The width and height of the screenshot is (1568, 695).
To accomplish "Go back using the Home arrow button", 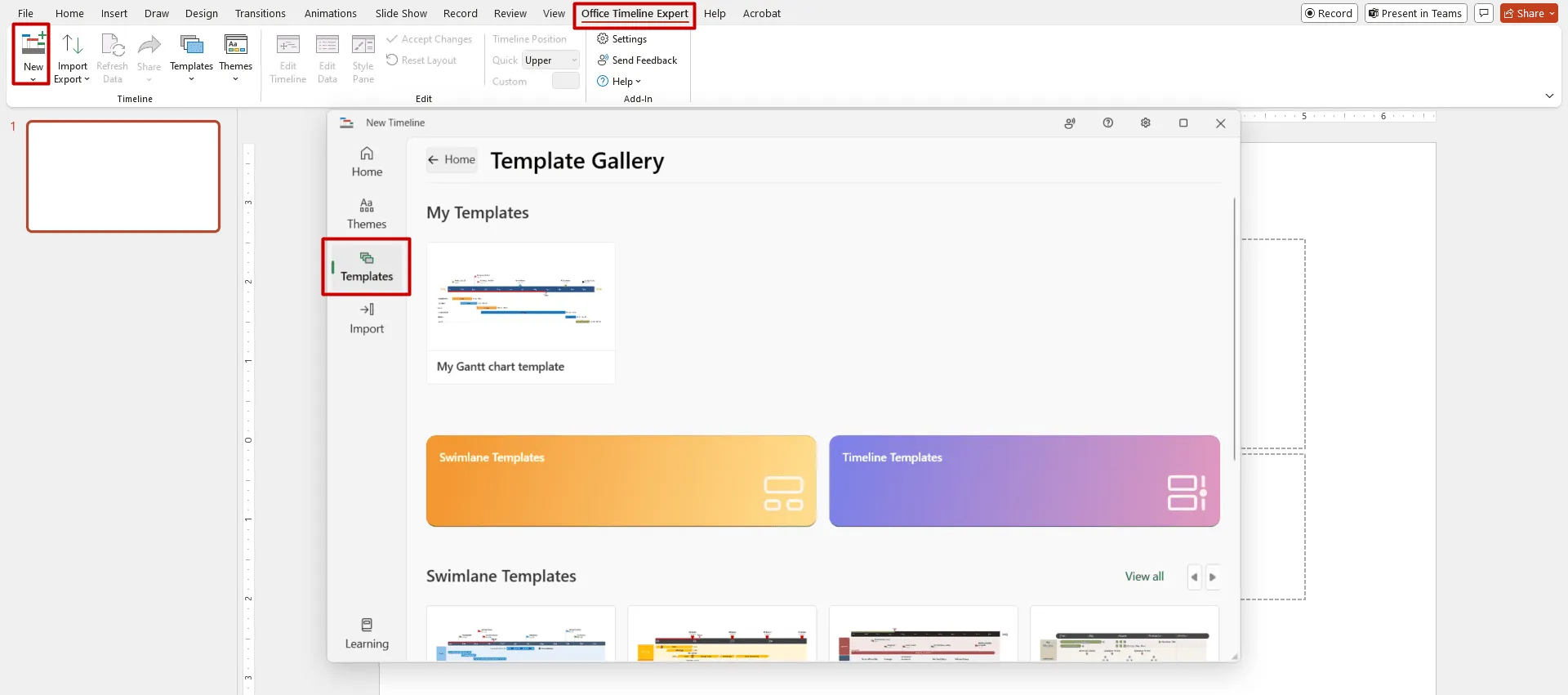I will 452,160.
